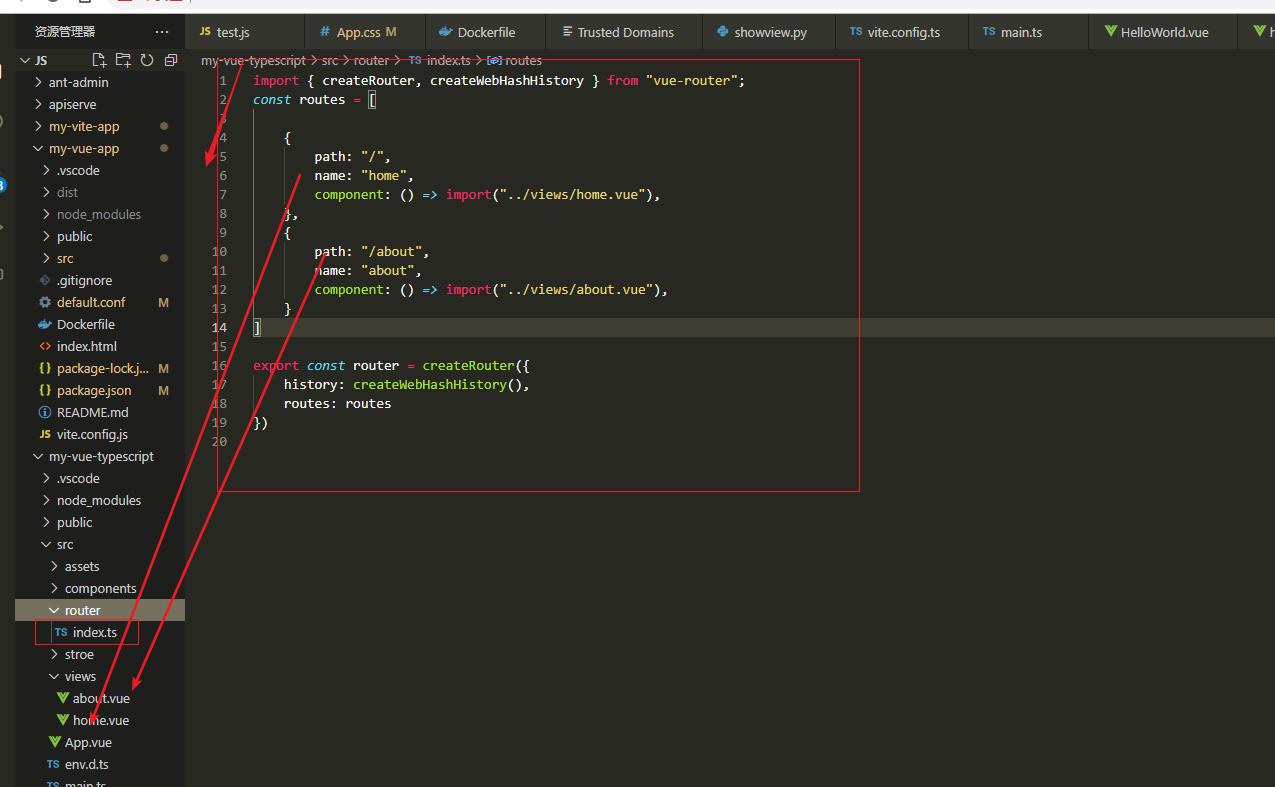Switch to the HelloWorld.vue tab
This screenshot has width=1275, height=787.
(1163, 32)
